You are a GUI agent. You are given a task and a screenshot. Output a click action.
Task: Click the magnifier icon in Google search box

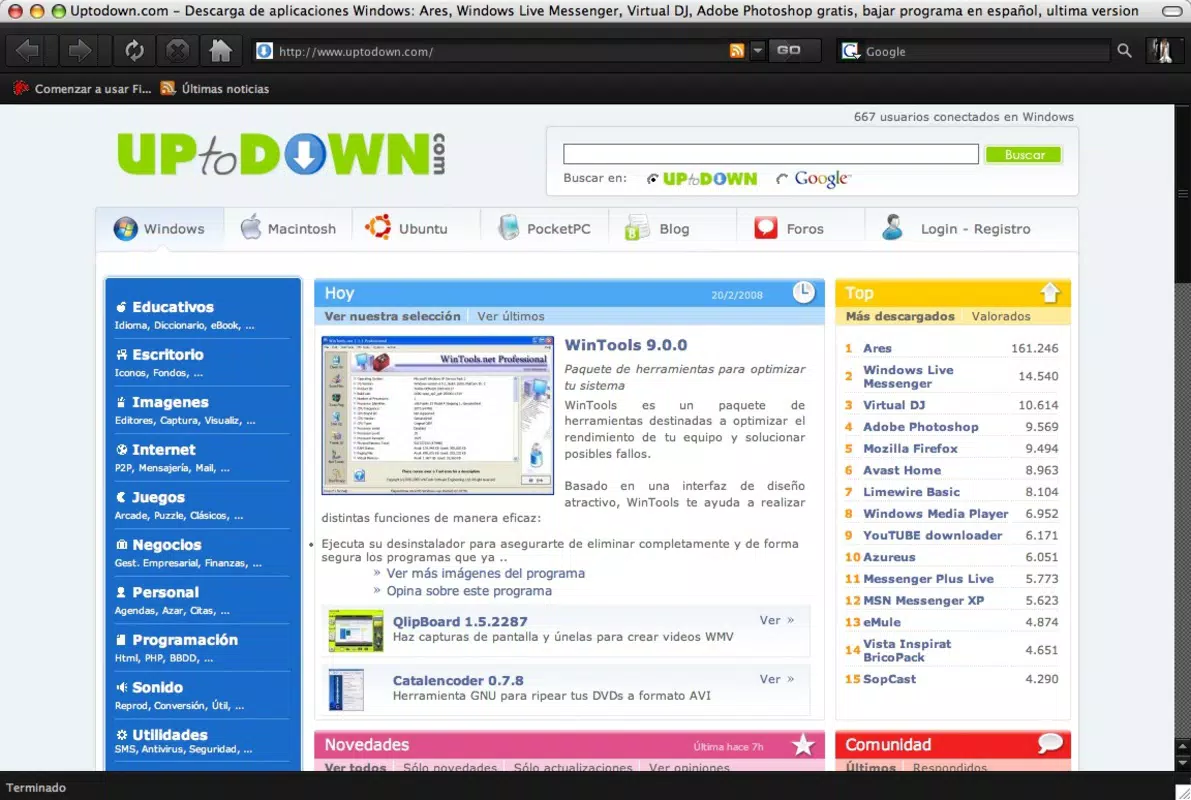1124,51
